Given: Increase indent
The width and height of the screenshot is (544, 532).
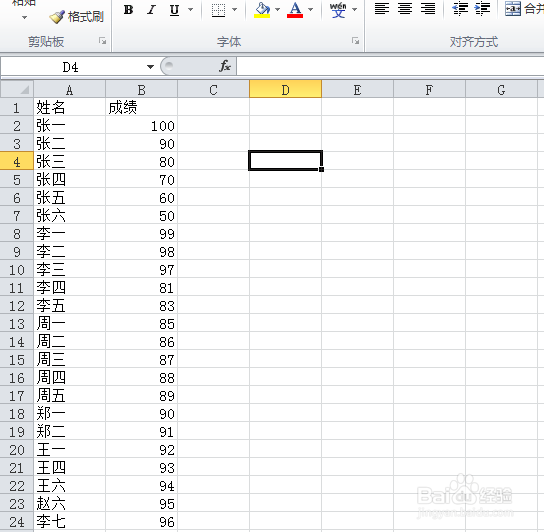Looking at the screenshot, I should (x=483, y=9).
